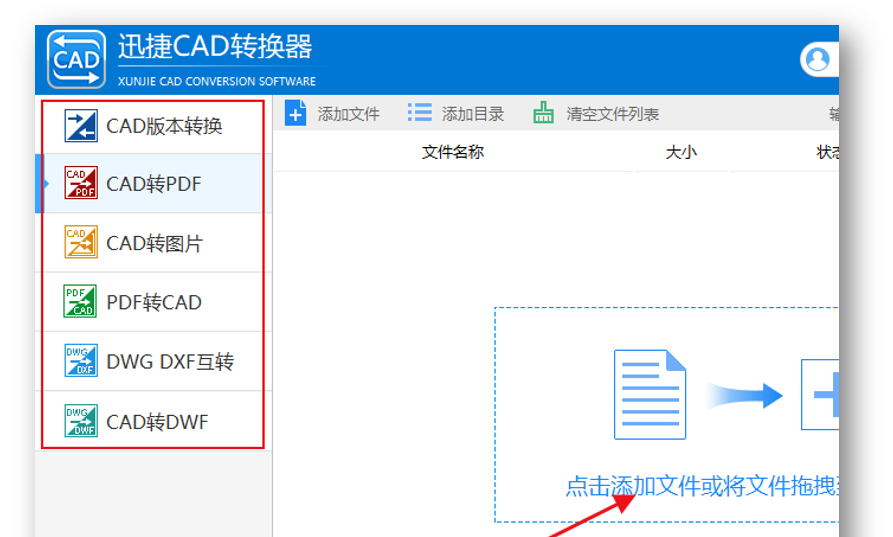This screenshot has width=893, height=537.
Task: Click the blue plus 添加文件 icon
Action: point(296,113)
